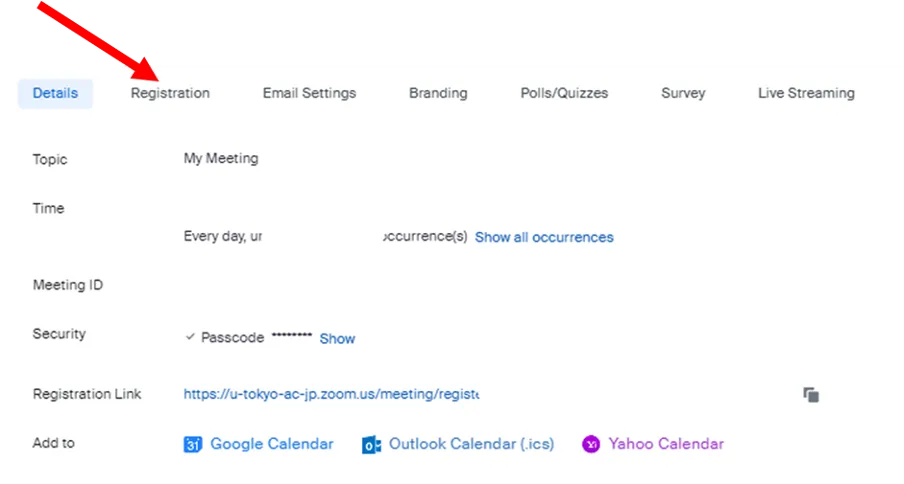Open the u-tokyo Zoom registration link

pyautogui.click(x=331, y=394)
